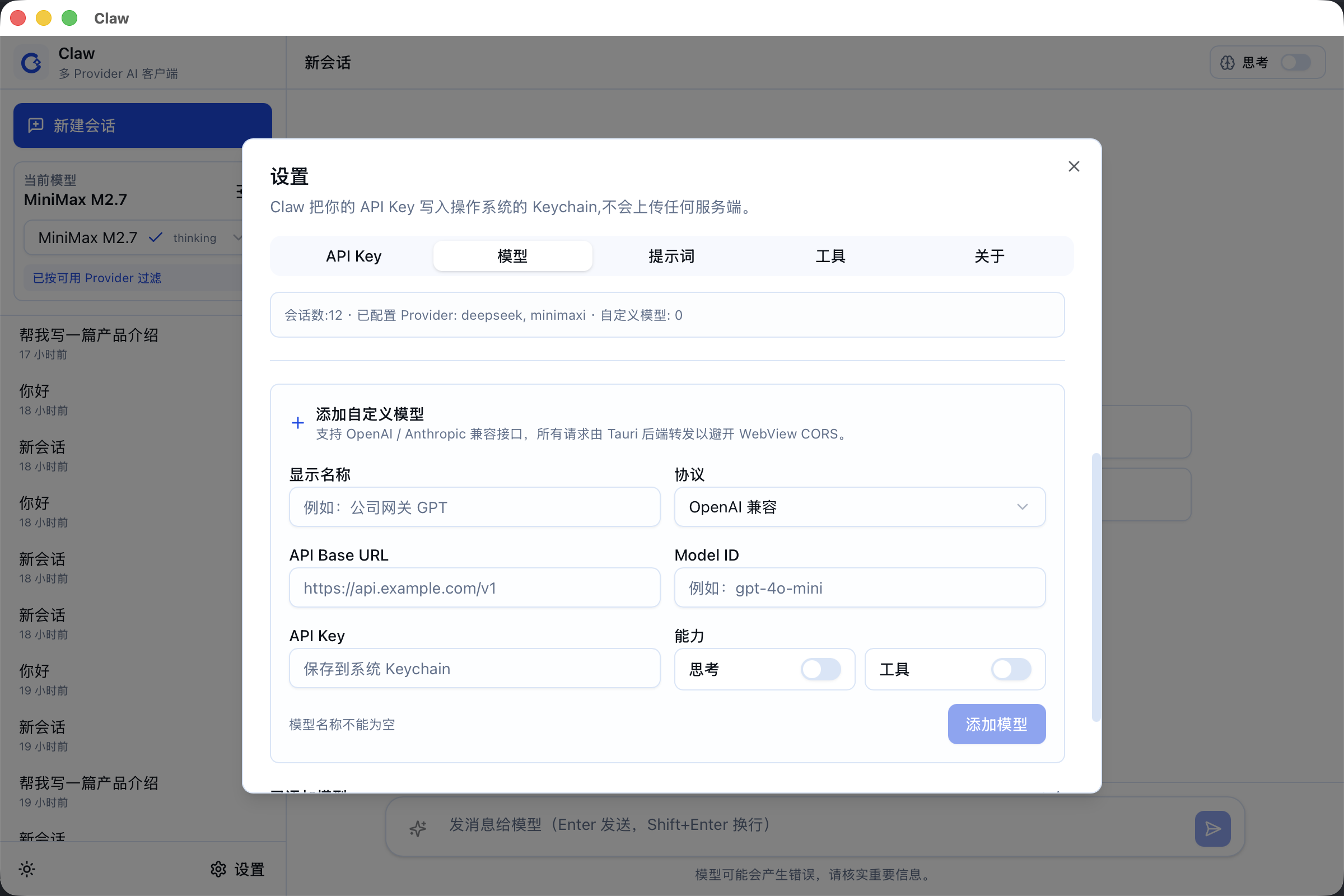The image size is (1344, 896).
Task: Click the API Base URL field
Action: click(474, 587)
